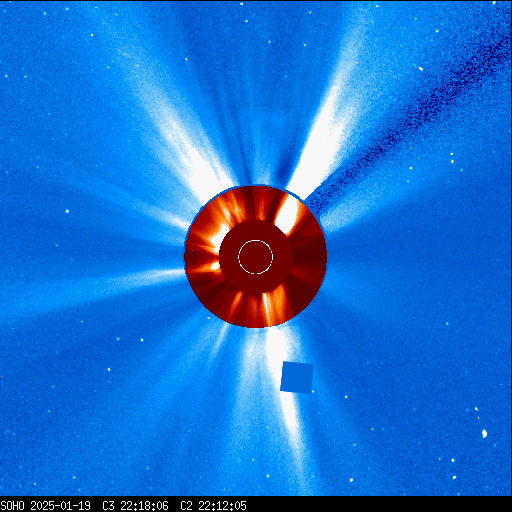Select the solid blue square mask block
Viewport: 512px width, 512px height.
coord(297,377)
